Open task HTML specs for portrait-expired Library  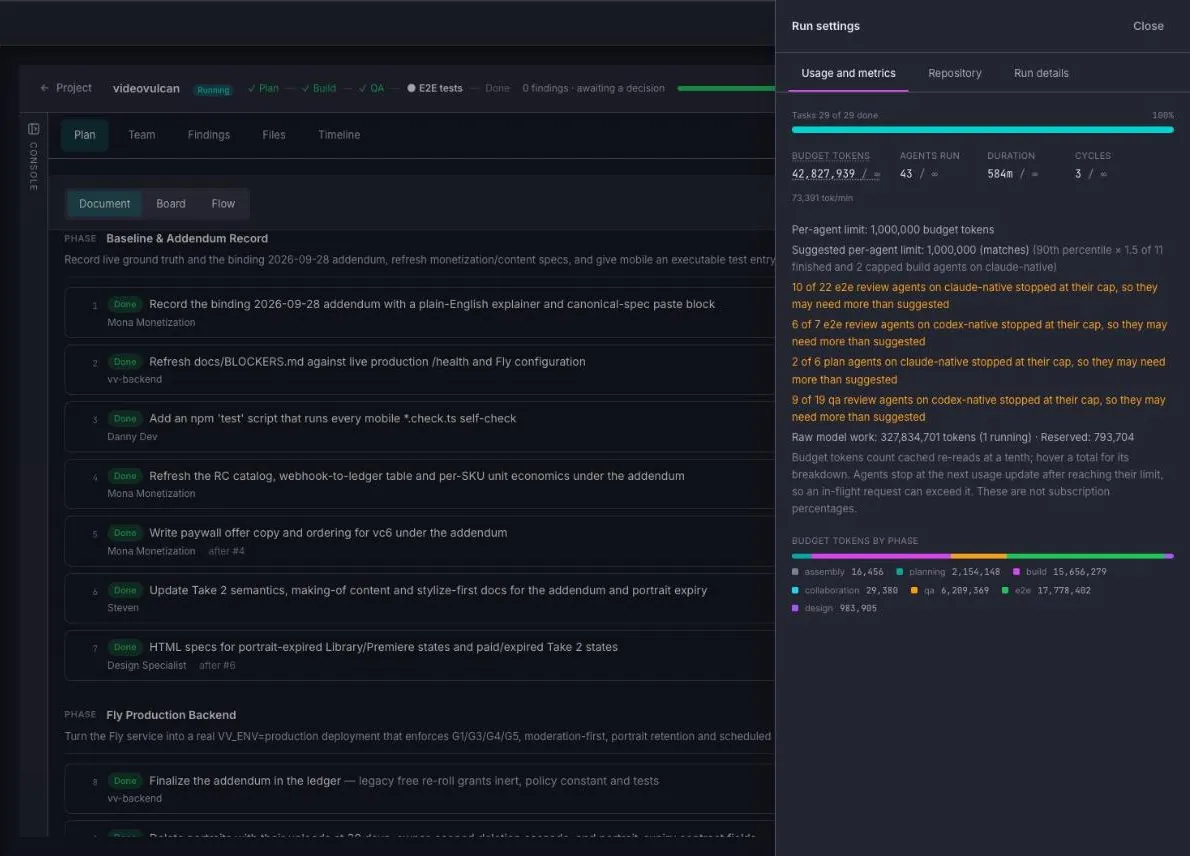pyautogui.click(x=420, y=656)
